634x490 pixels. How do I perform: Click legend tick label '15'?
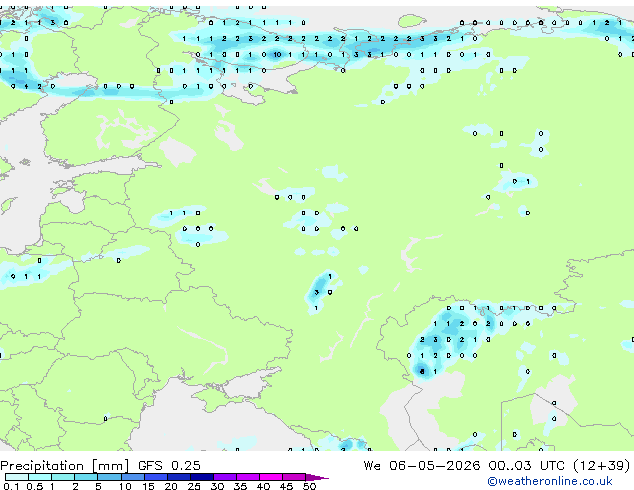[148, 486]
